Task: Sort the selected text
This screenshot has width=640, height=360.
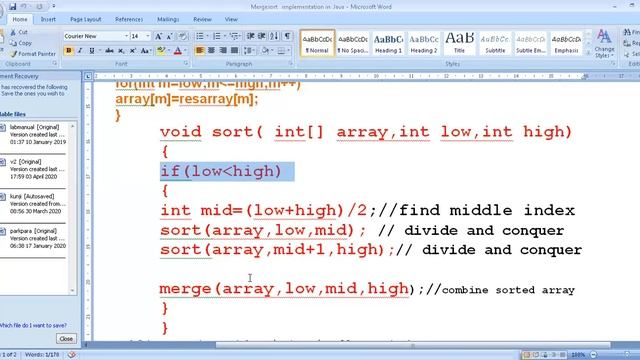Action: (274, 36)
